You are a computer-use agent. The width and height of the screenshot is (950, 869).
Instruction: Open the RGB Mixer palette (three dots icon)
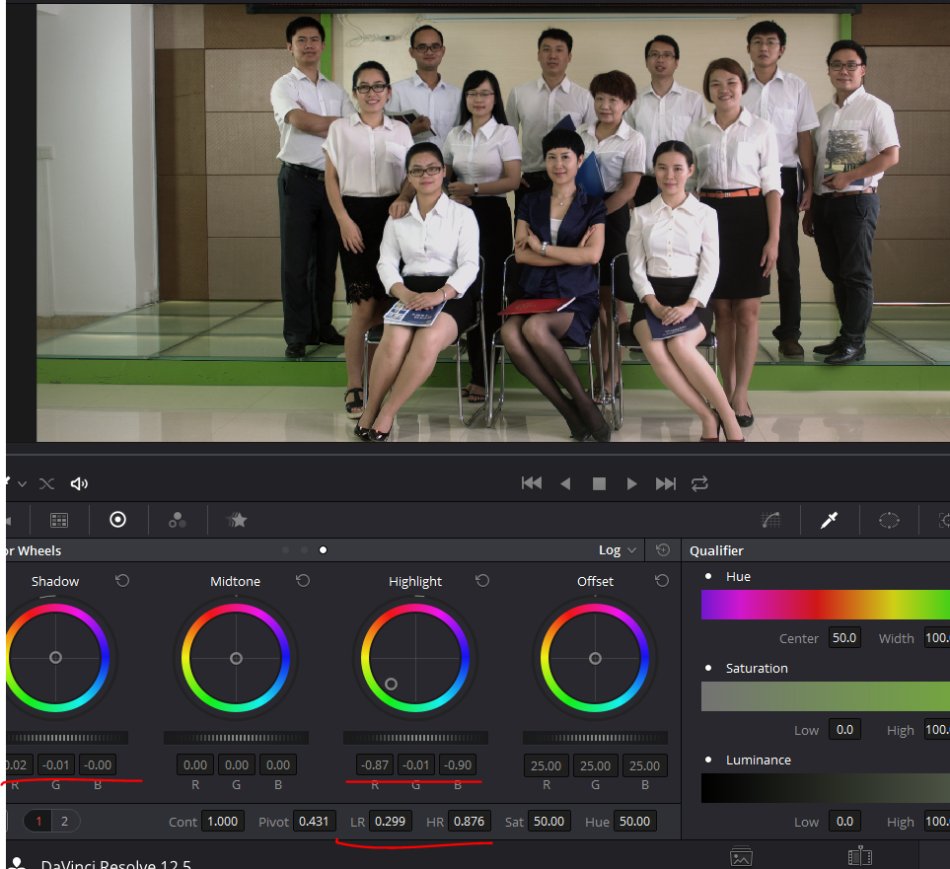point(177,519)
